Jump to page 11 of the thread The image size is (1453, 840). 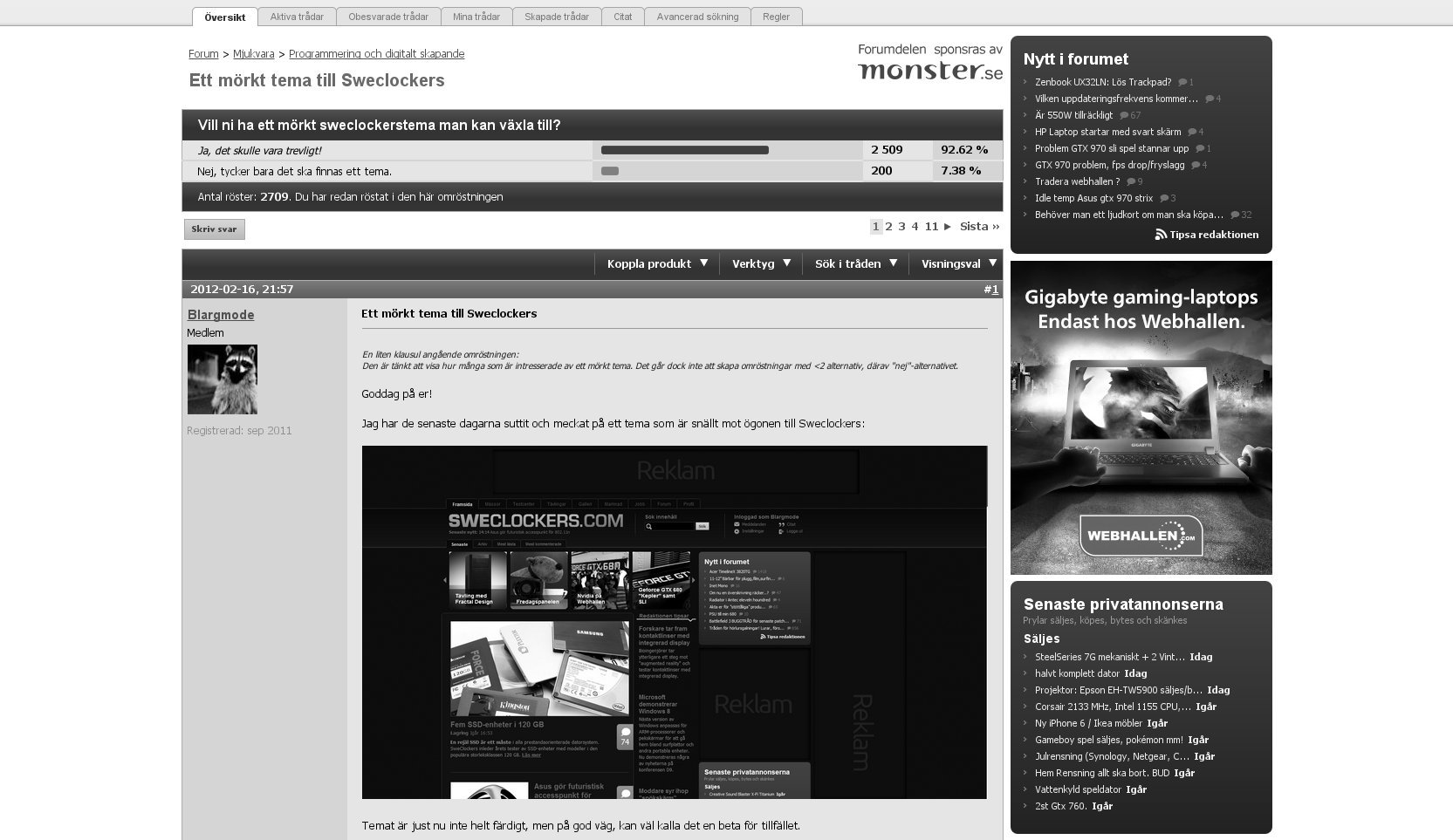click(931, 227)
